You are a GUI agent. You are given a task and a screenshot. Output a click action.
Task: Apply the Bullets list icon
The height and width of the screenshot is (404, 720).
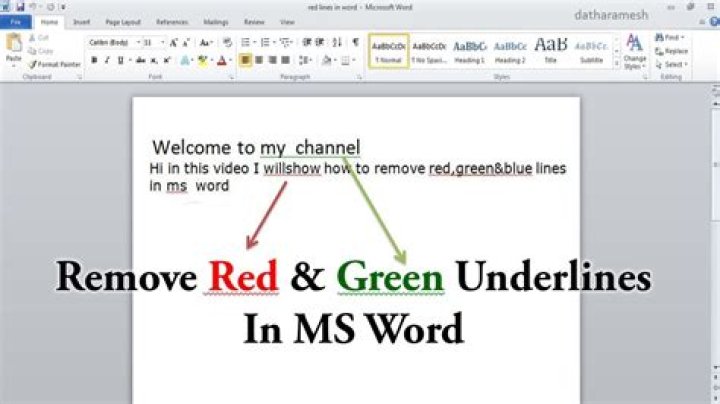(x=246, y=43)
